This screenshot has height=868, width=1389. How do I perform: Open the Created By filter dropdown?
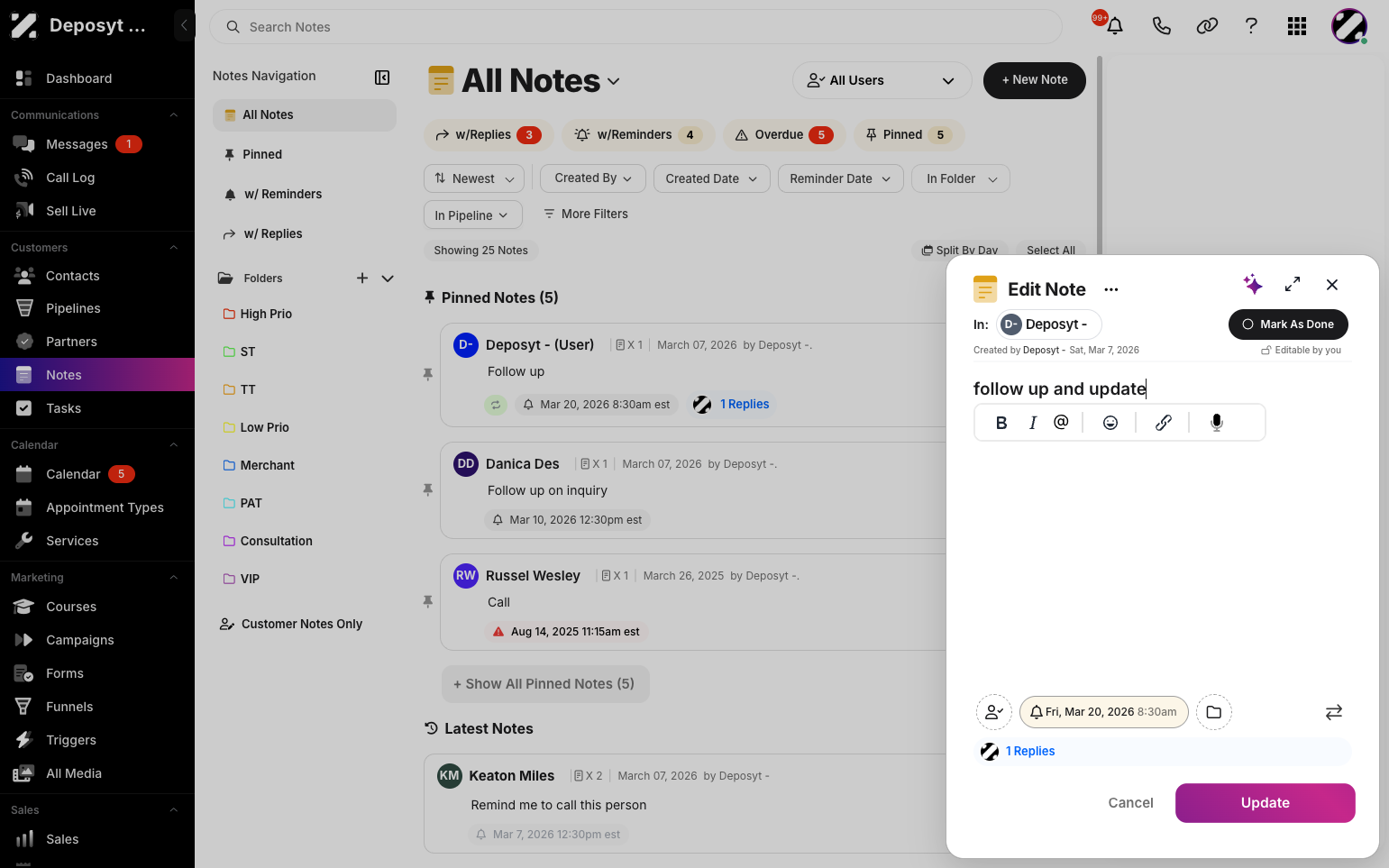click(593, 178)
